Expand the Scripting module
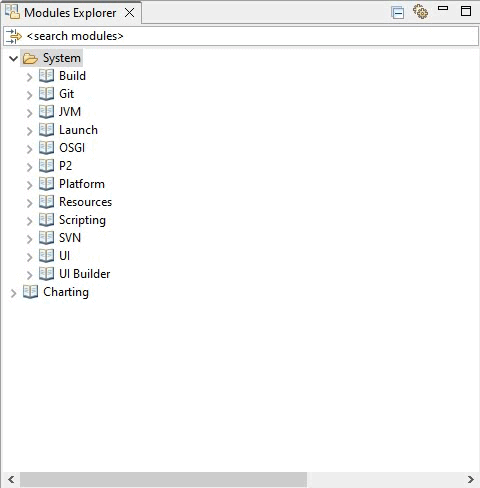480x488 pixels. [30, 221]
